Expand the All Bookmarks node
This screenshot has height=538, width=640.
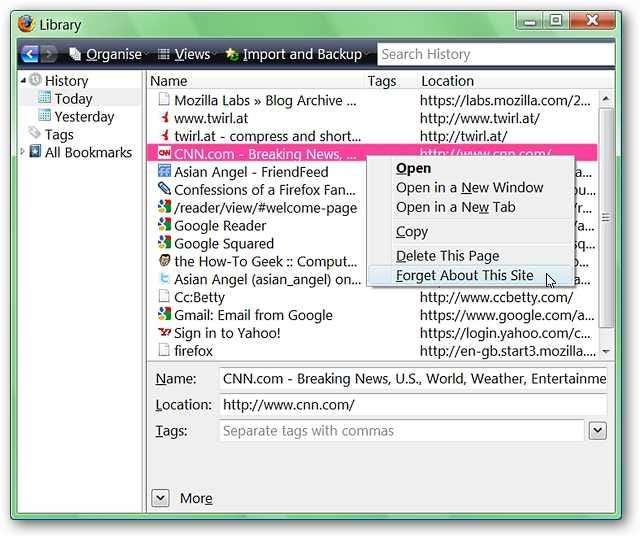(22, 152)
